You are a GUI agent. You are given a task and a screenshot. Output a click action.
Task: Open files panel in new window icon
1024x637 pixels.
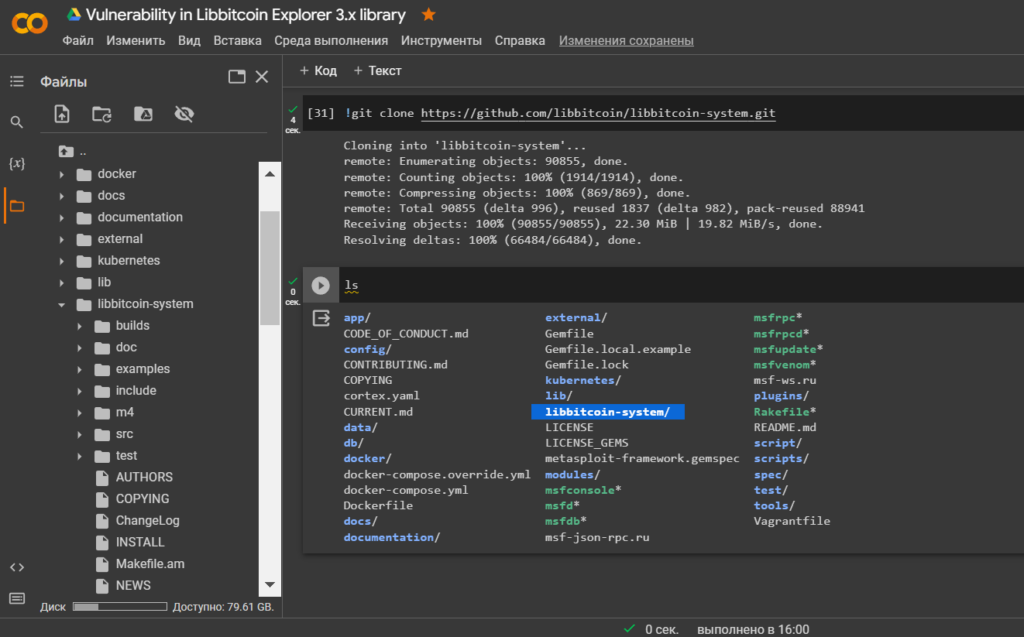(x=237, y=77)
